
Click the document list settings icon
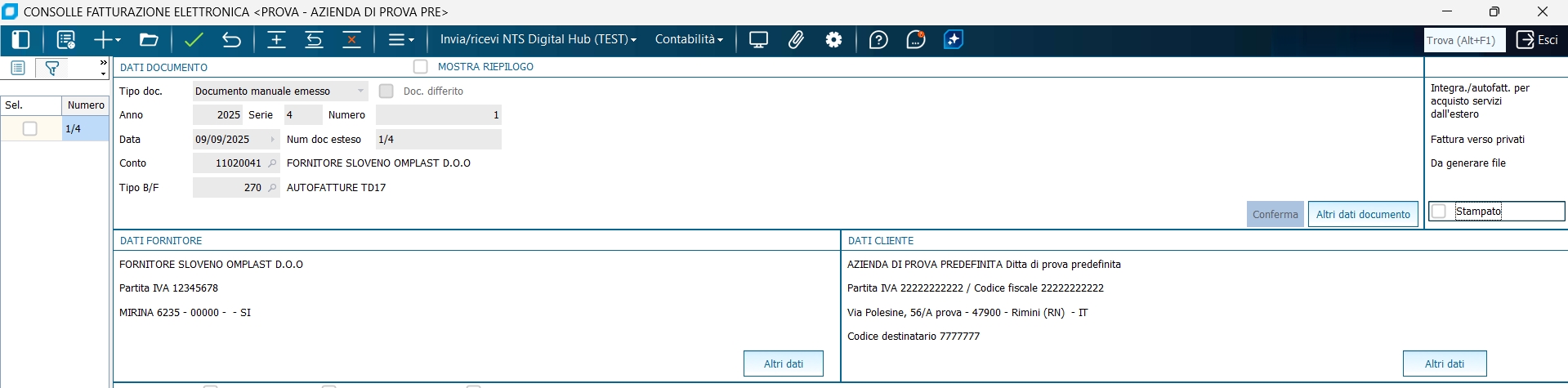pyautogui.click(x=66, y=40)
